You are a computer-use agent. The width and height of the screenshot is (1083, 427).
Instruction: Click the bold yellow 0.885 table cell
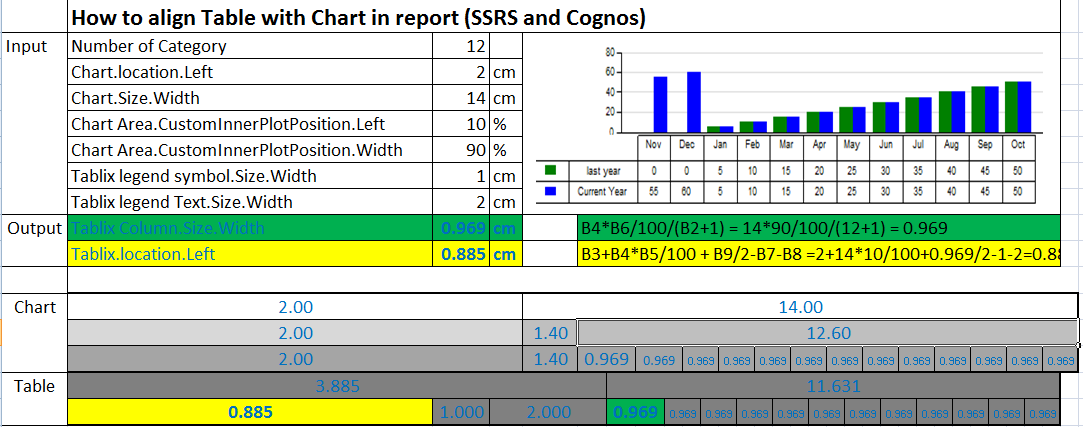coord(251,412)
